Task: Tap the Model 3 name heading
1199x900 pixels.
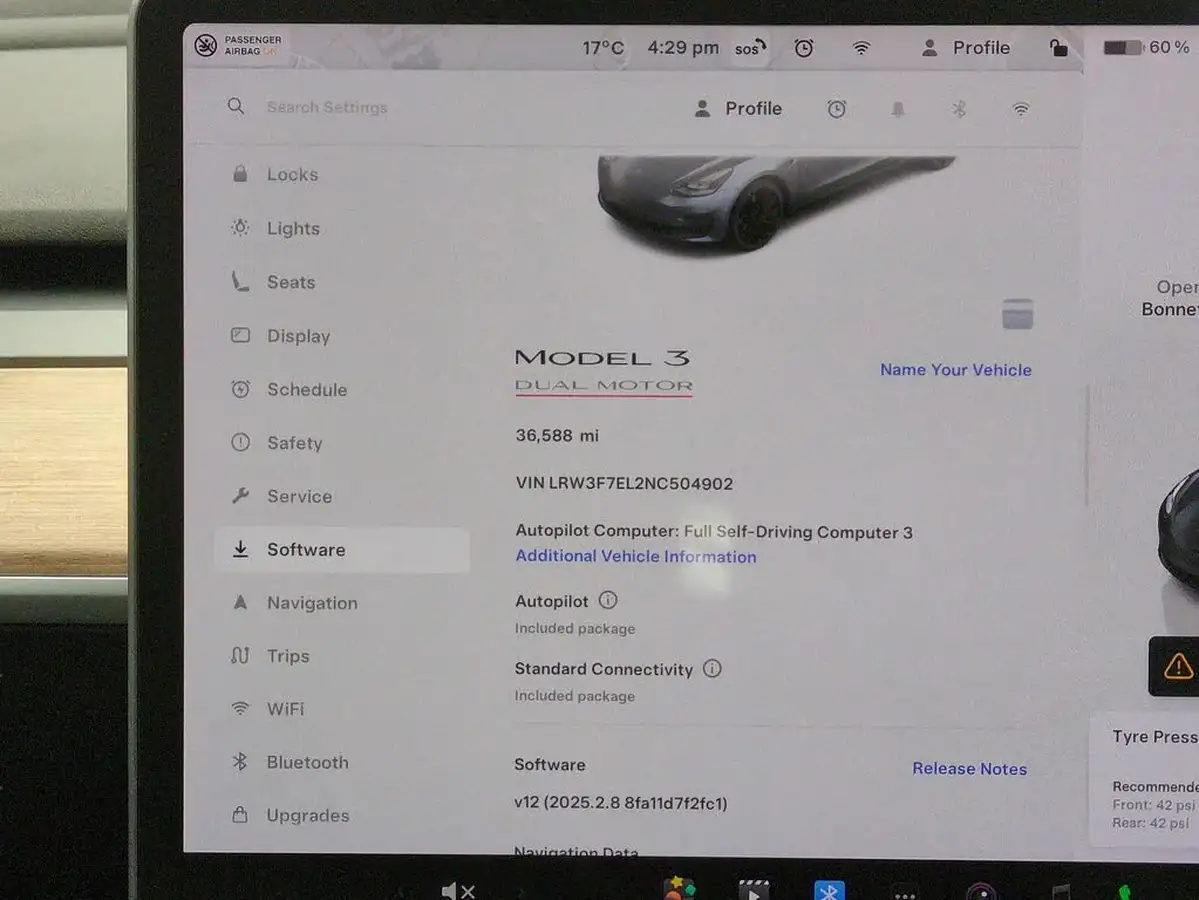Action: (603, 358)
